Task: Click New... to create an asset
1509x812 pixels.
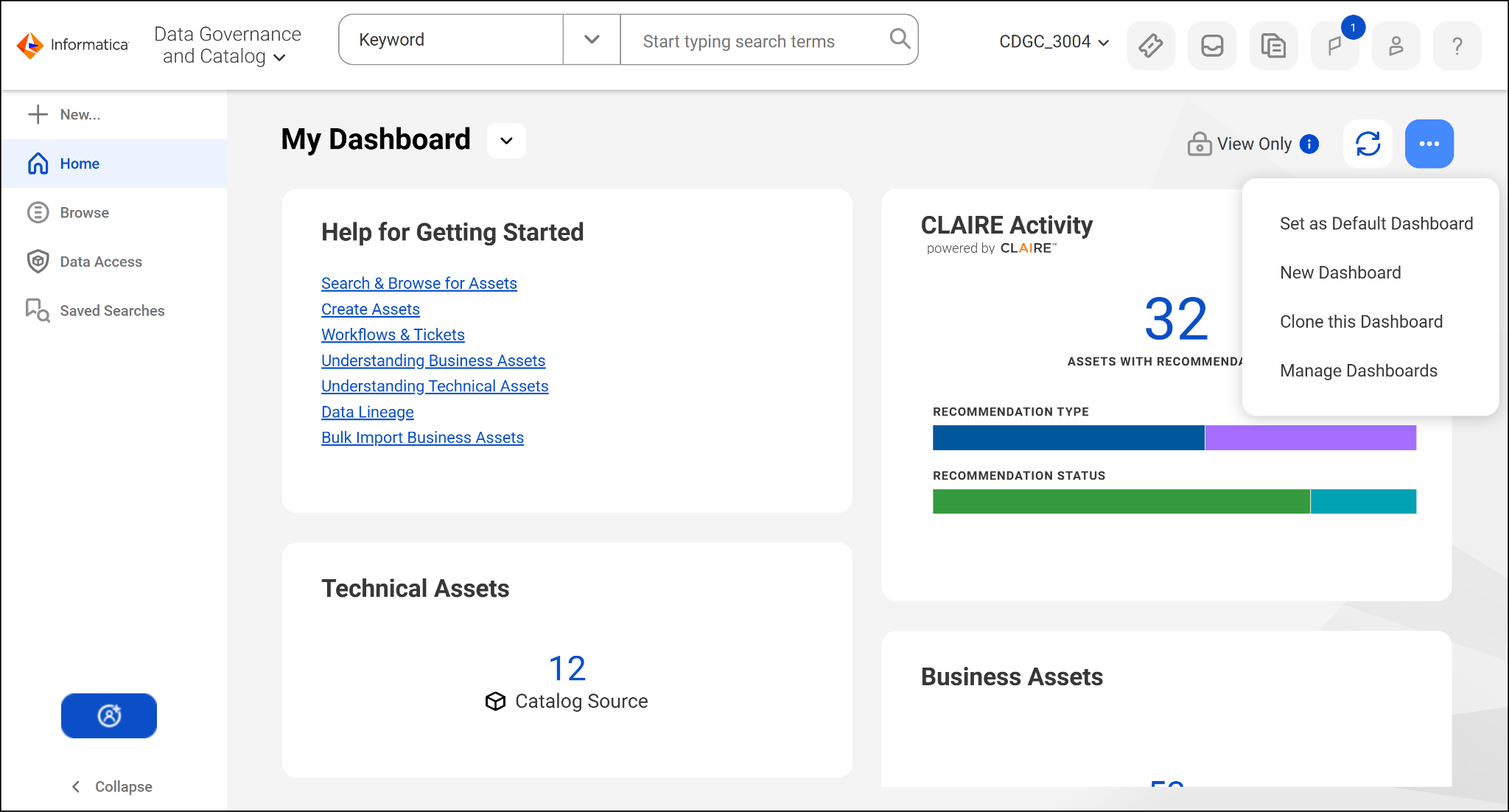Action: (64, 114)
